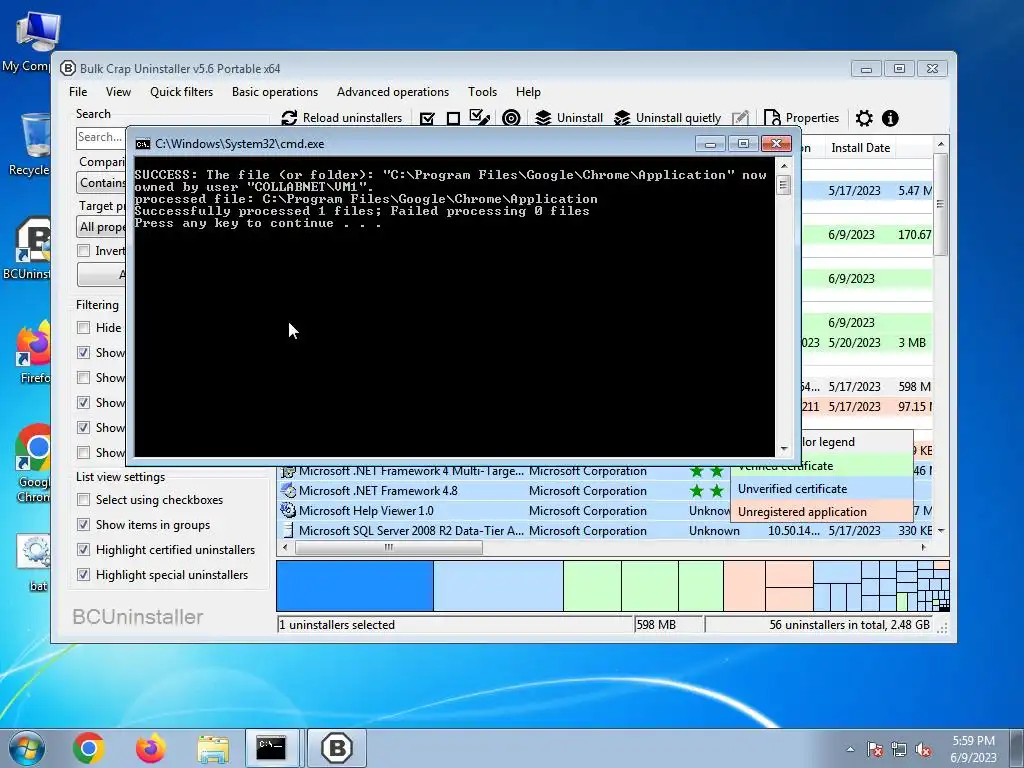Open the Quick filters menu

coord(182,92)
